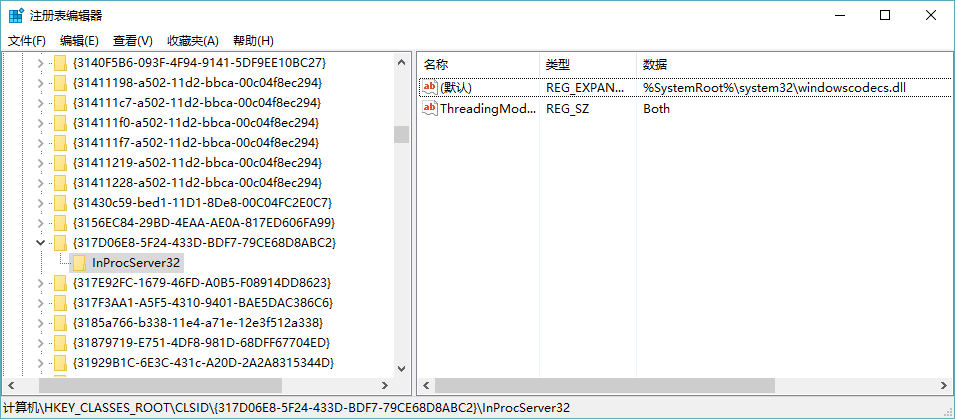Click the InProcServer32 folder icon
This screenshot has width=955, height=419.
[x=79, y=263]
